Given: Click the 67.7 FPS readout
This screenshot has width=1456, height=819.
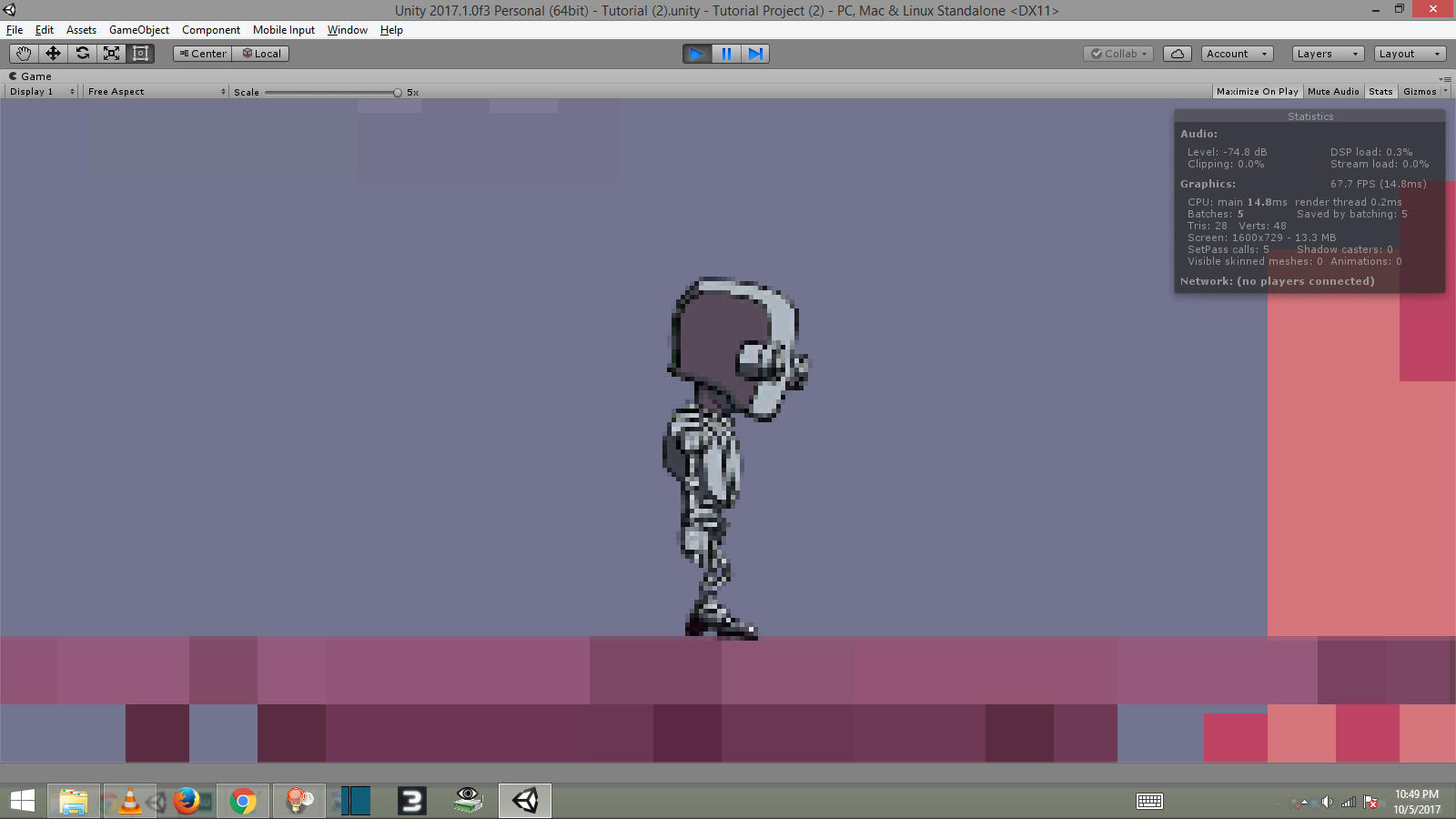Looking at the screenshot, I should 1378,184.
